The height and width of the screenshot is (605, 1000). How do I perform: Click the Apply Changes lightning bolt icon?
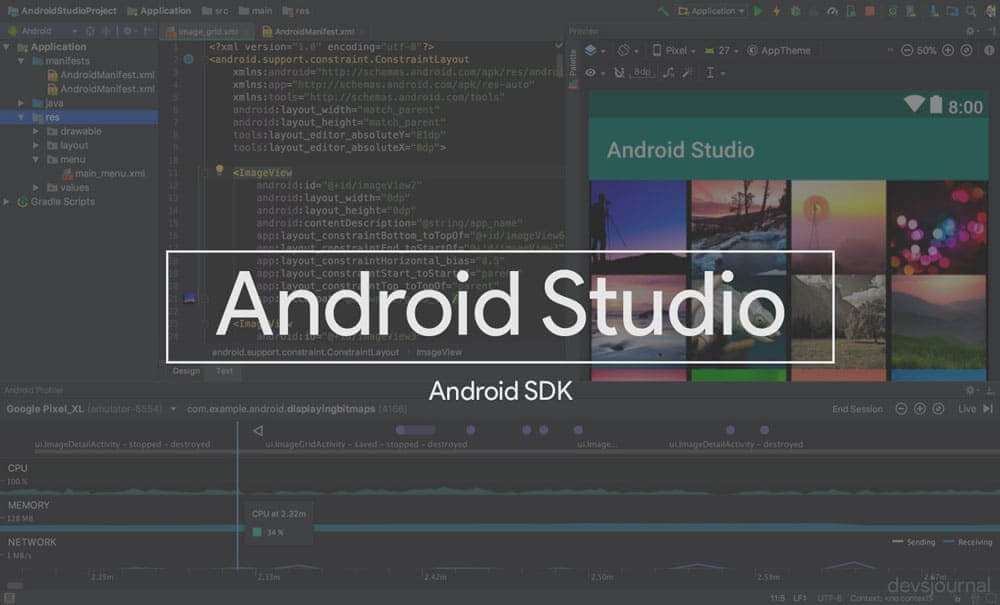point(776,11)
